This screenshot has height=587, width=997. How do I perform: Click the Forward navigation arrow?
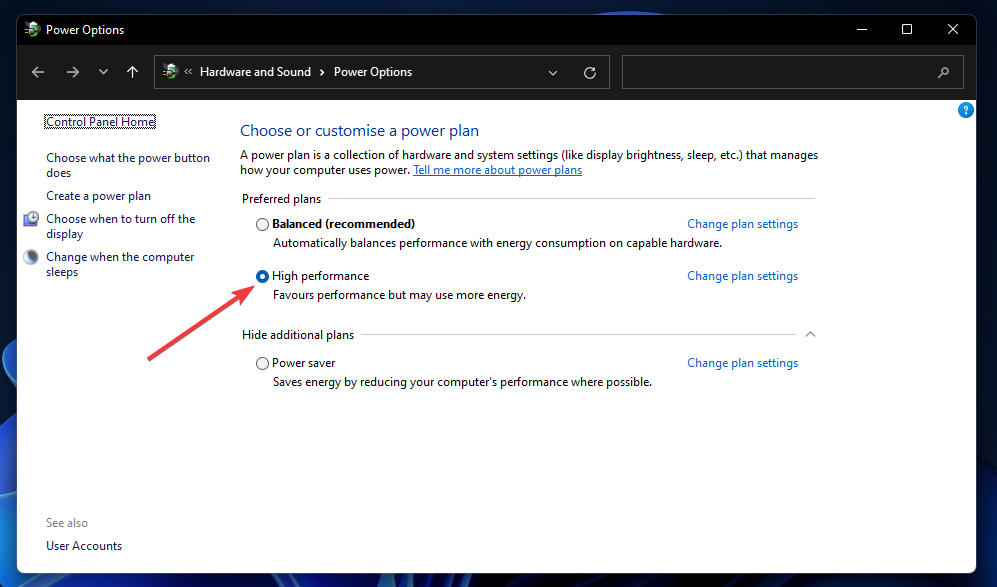point(72,71)
